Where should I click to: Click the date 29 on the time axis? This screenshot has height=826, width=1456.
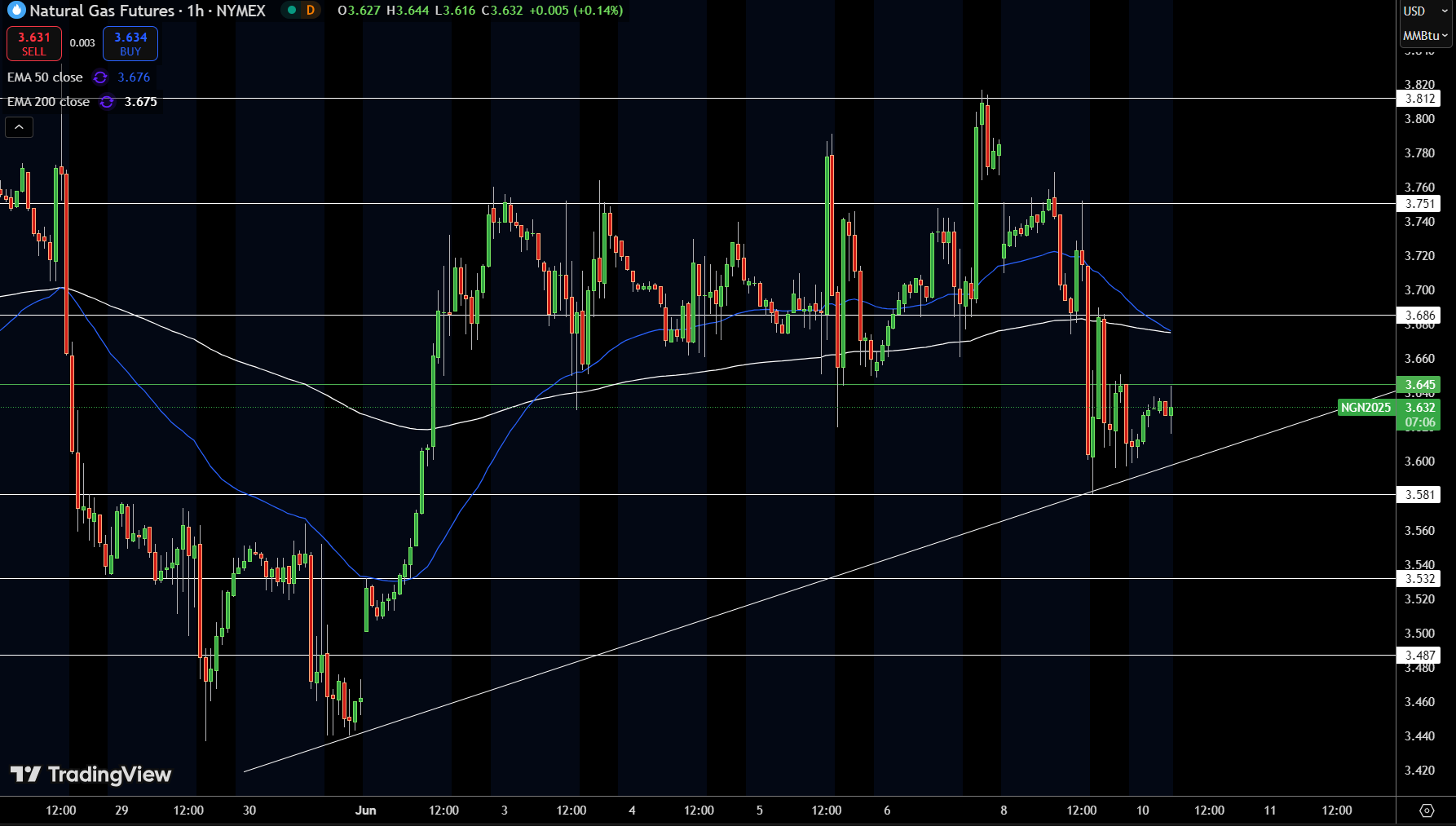pyautogui.click(x=121, y=811)
